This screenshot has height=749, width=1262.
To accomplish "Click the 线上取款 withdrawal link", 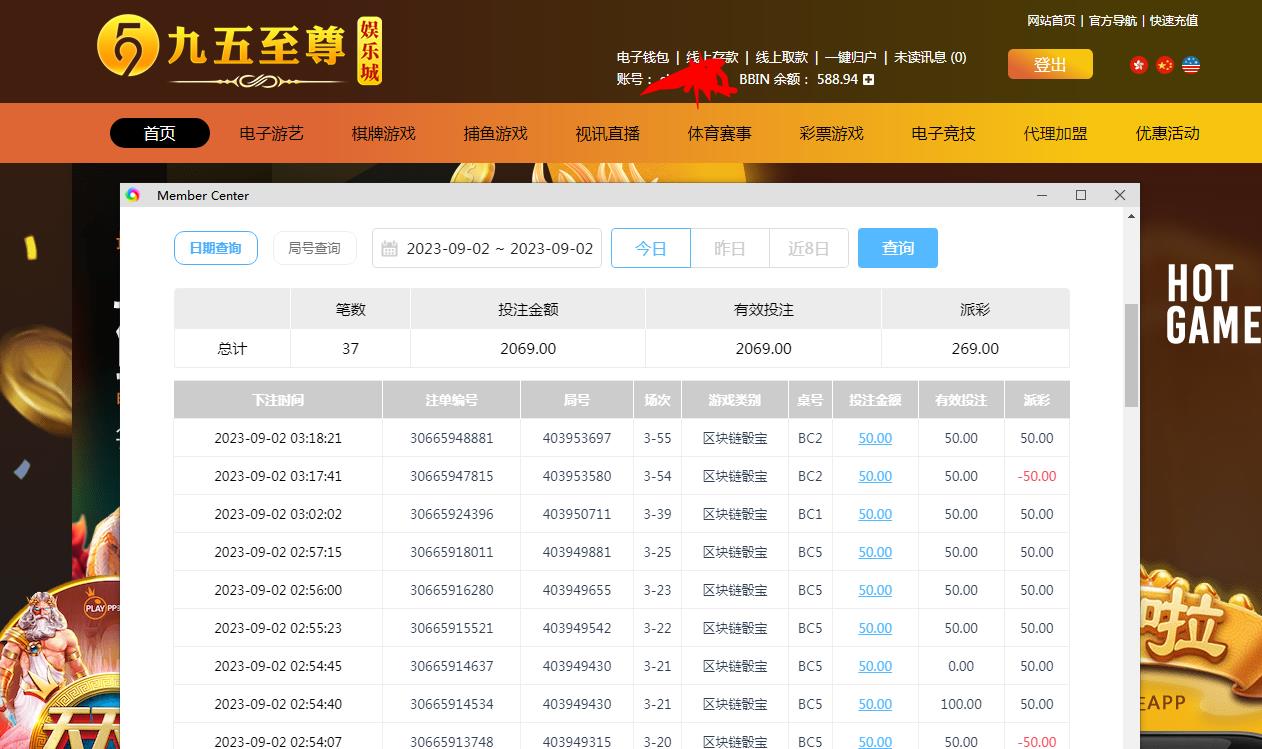I will tap(781, 57).
